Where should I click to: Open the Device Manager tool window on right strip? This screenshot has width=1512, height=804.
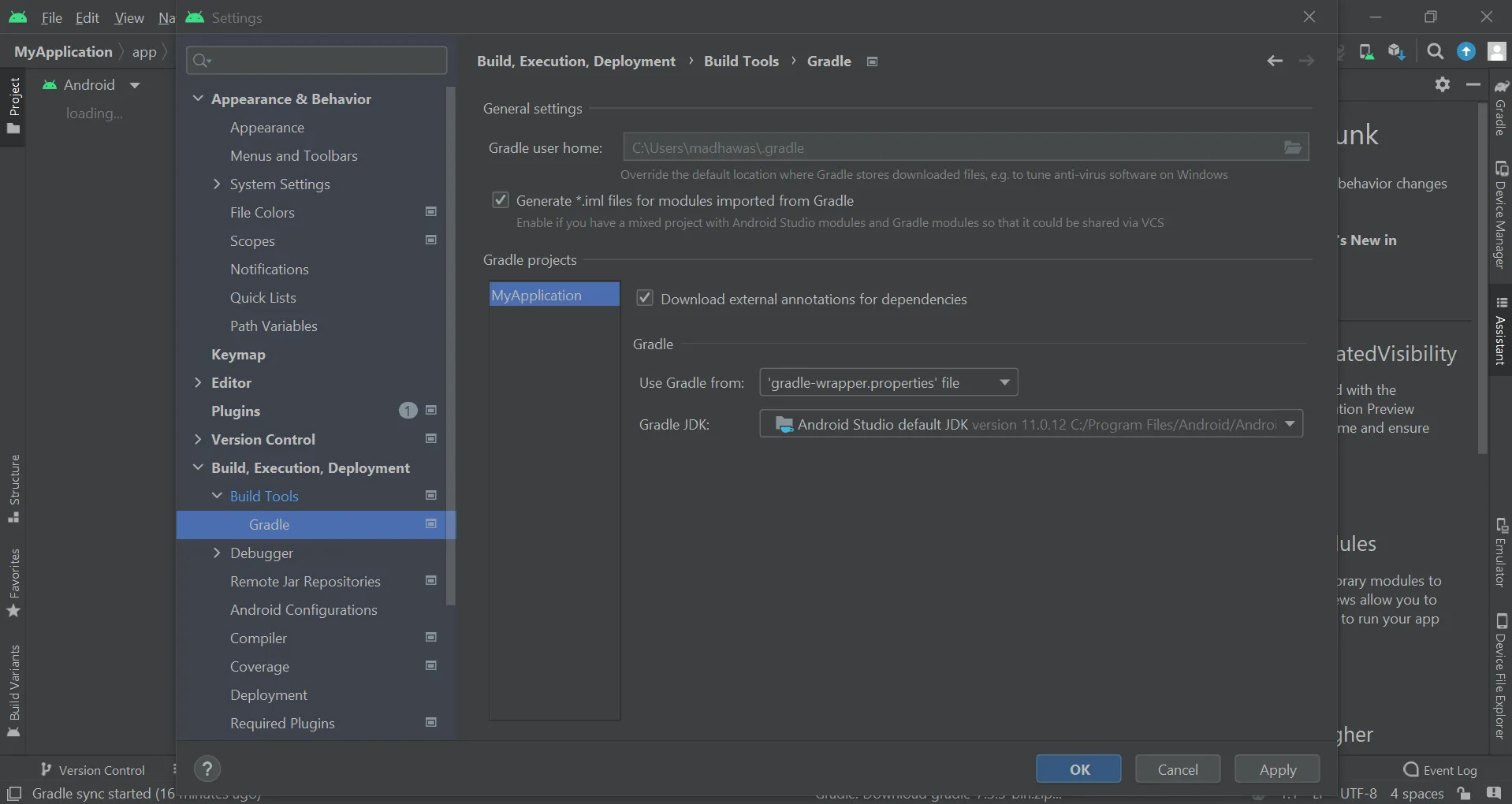pos(1501,214)
